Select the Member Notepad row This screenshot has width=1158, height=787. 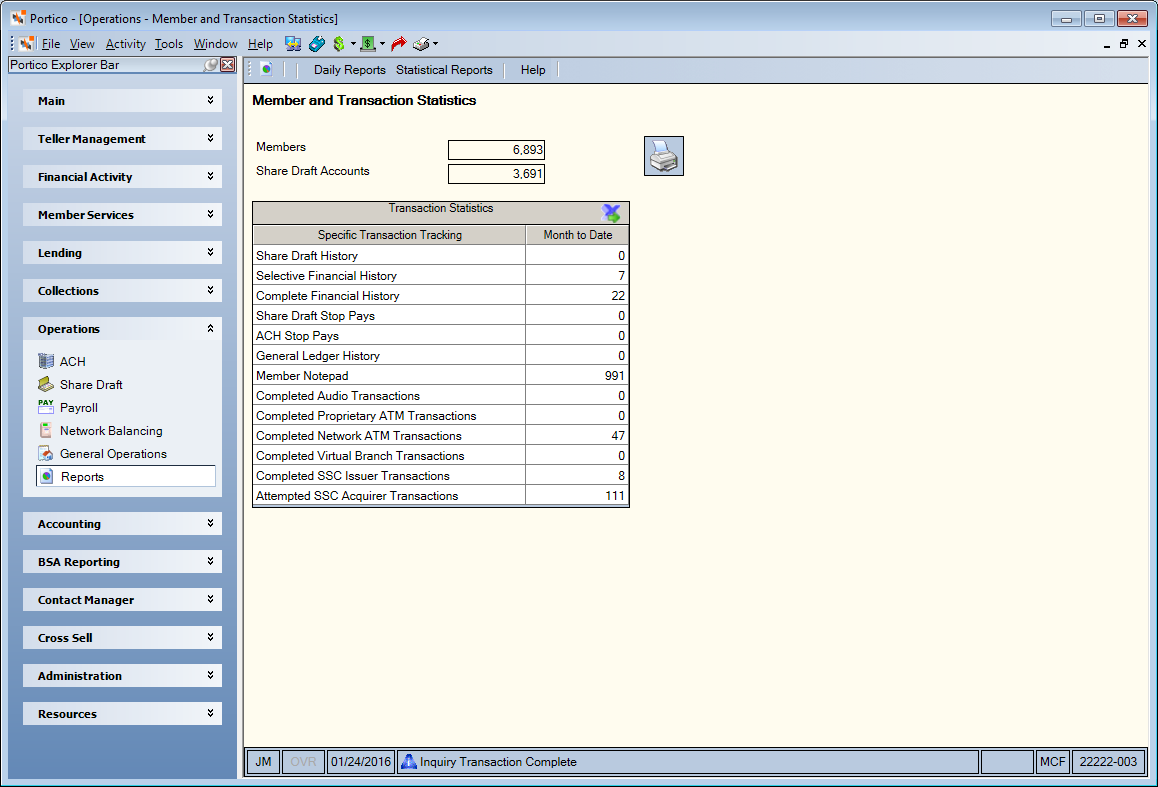click(x=441, y=376)
